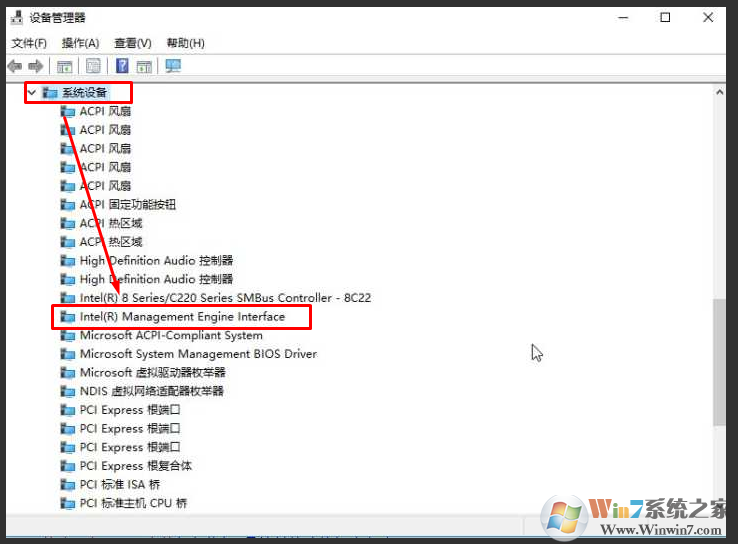Click the icon beside PCI Express 根复合体
This screenshot has height=544, width=738.
68,466
